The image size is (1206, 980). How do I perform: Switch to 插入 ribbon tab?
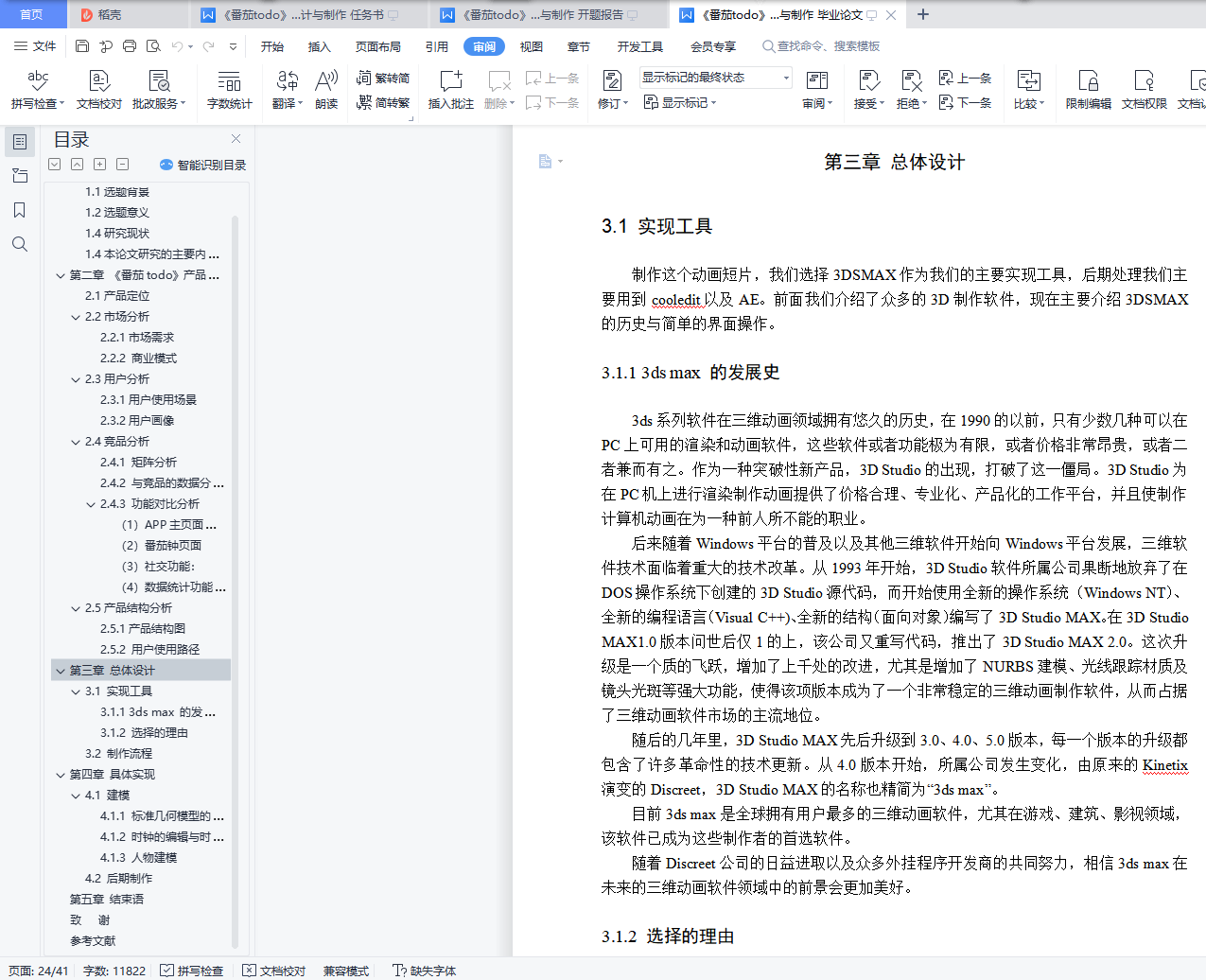[320, 46]
